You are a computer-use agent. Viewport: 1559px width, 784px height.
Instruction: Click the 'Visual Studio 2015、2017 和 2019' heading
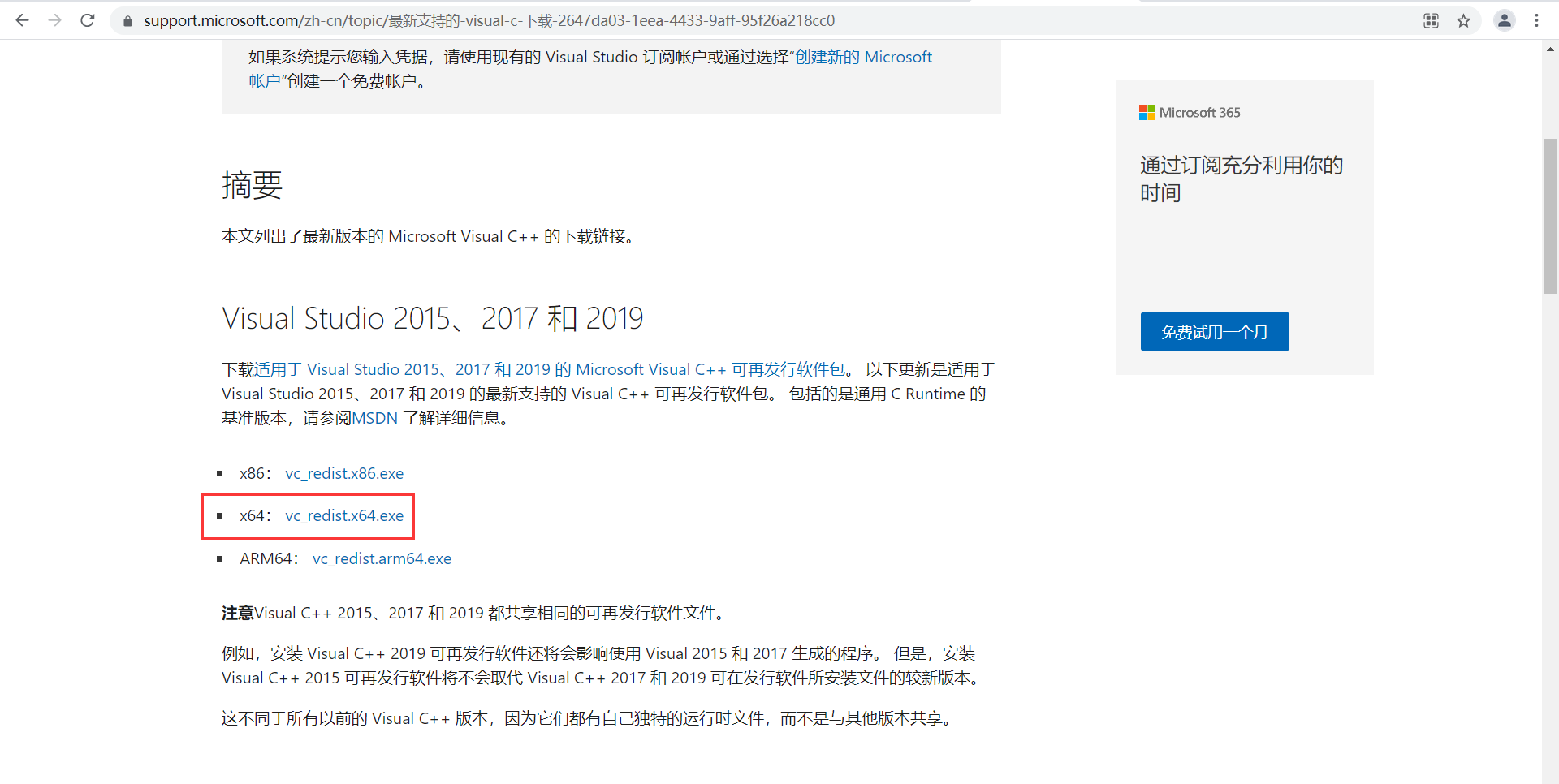[x=433, y=318]
